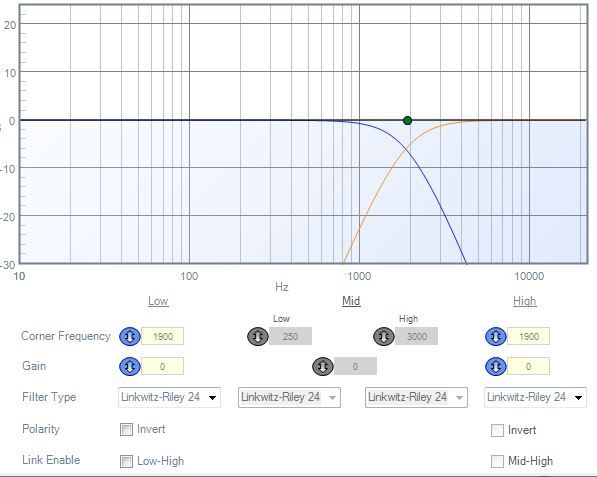Screen dimensions: 597x477
Task: Click the Low corner frequency adjust icon
Action: [130, 337]
